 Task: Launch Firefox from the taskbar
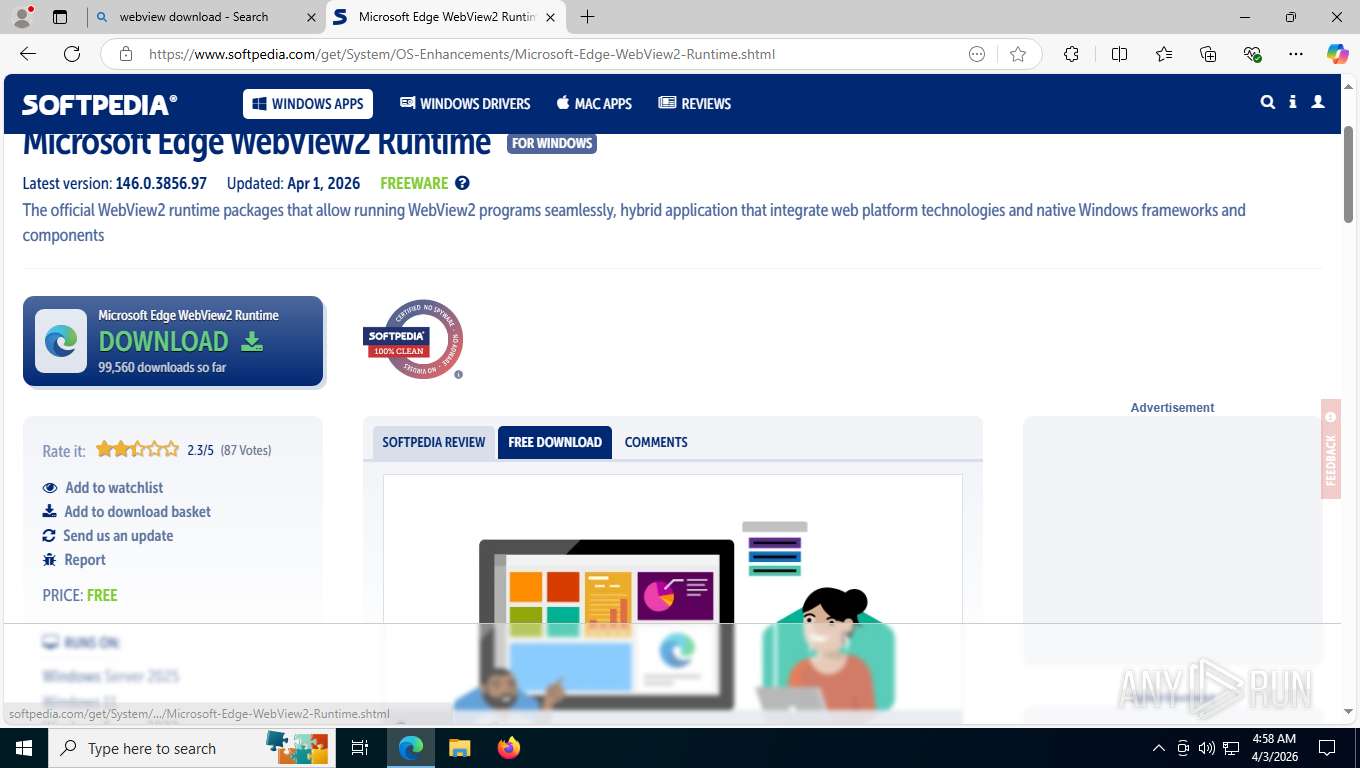point(509,748)
